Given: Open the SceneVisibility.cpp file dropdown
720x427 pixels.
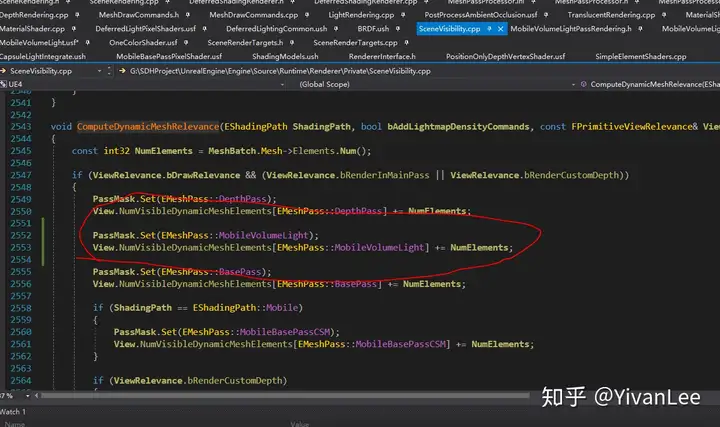Looking at the screenshot, I should pos(99,71).
